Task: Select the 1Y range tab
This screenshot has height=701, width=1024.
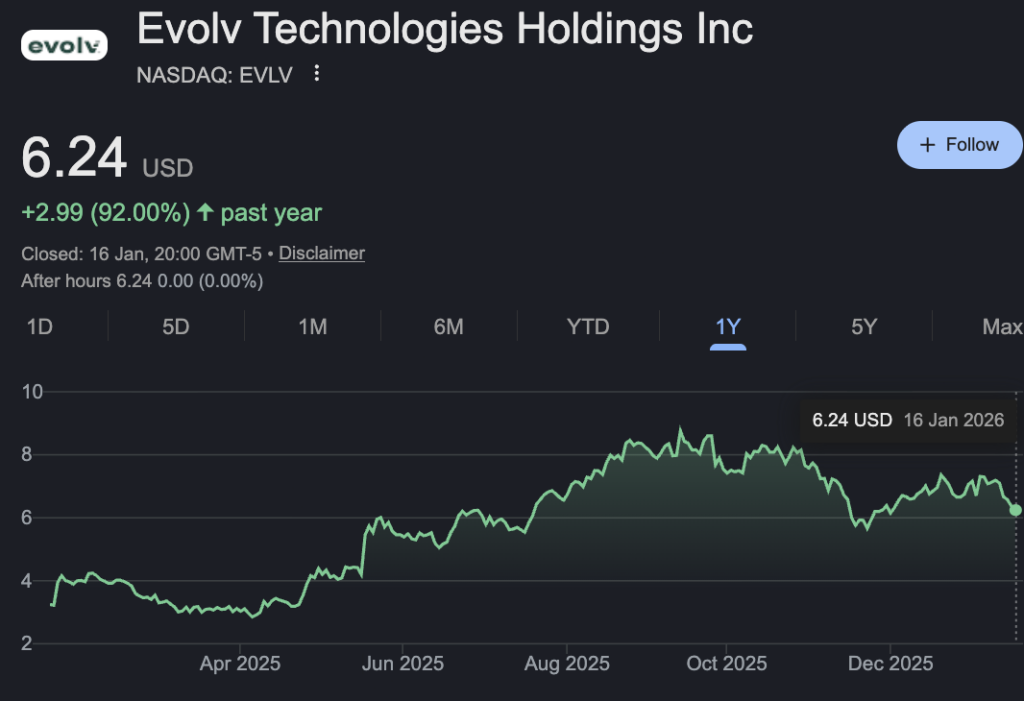Action: point(728,327)
